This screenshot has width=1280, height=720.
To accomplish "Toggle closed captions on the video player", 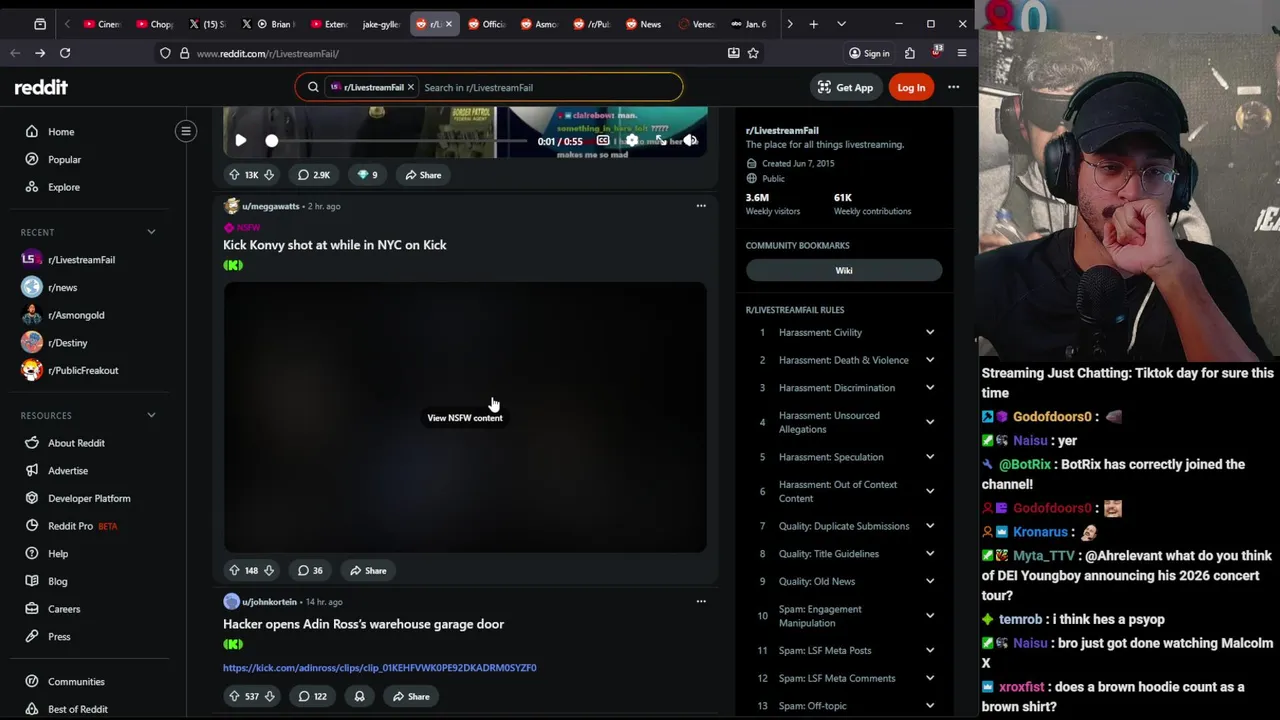I will tap(603, 141).
